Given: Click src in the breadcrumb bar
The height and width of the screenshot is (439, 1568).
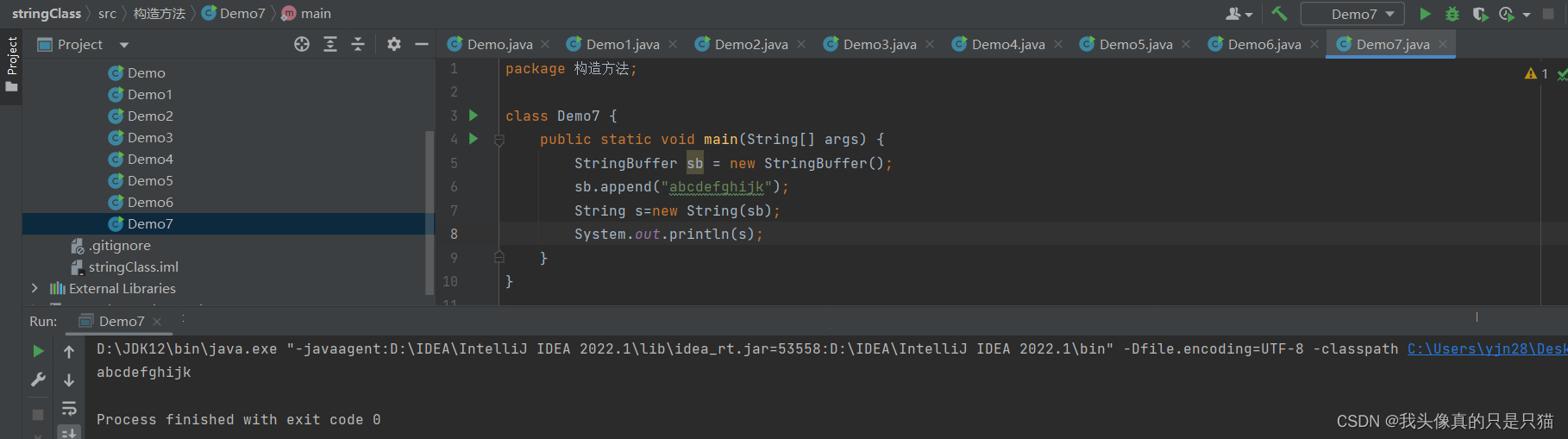Looking at the screenshot, I should click(107, 14).
